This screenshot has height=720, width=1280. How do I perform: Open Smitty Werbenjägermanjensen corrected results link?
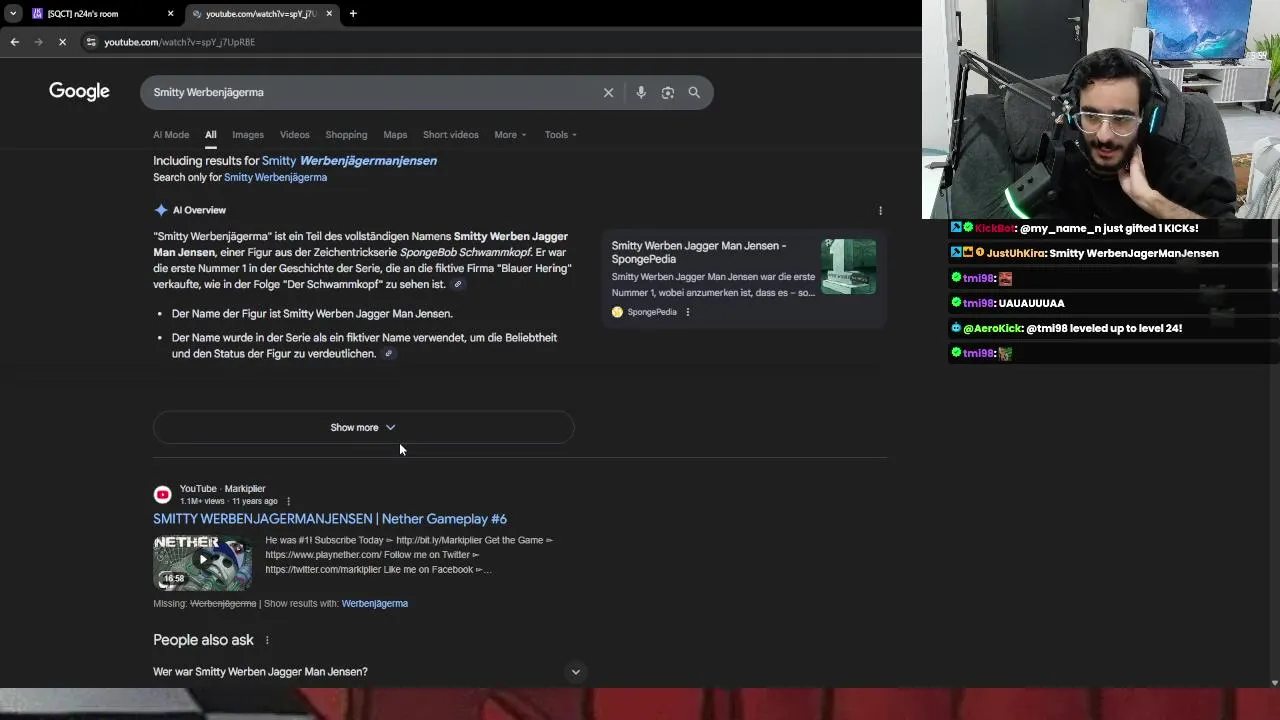[x=349, y=161]
